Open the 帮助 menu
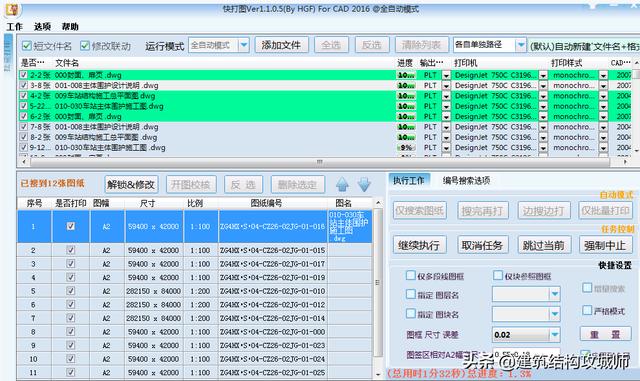640x381 pixels. [70, 27]
